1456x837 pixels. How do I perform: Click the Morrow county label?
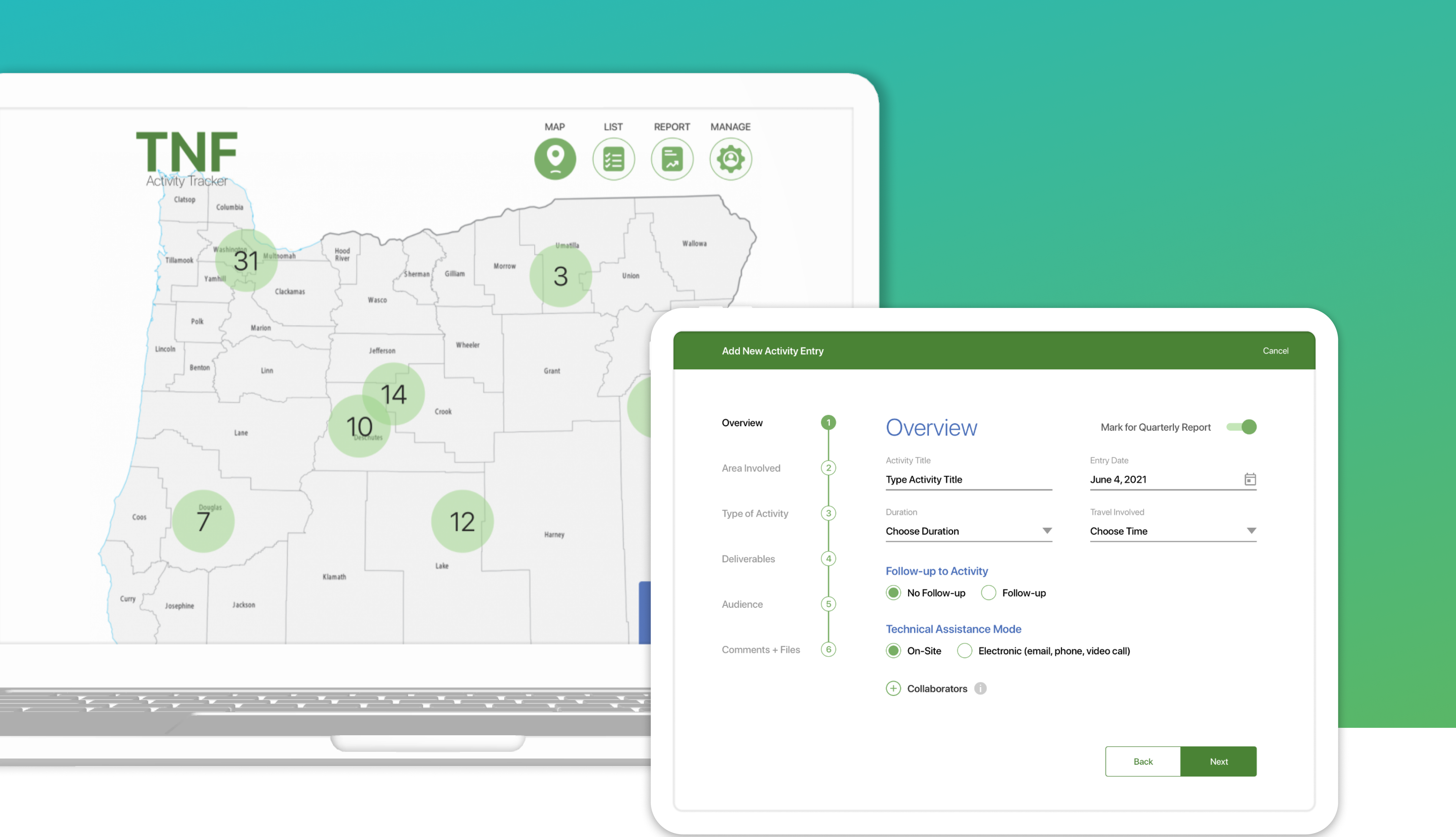click(505, 266)
